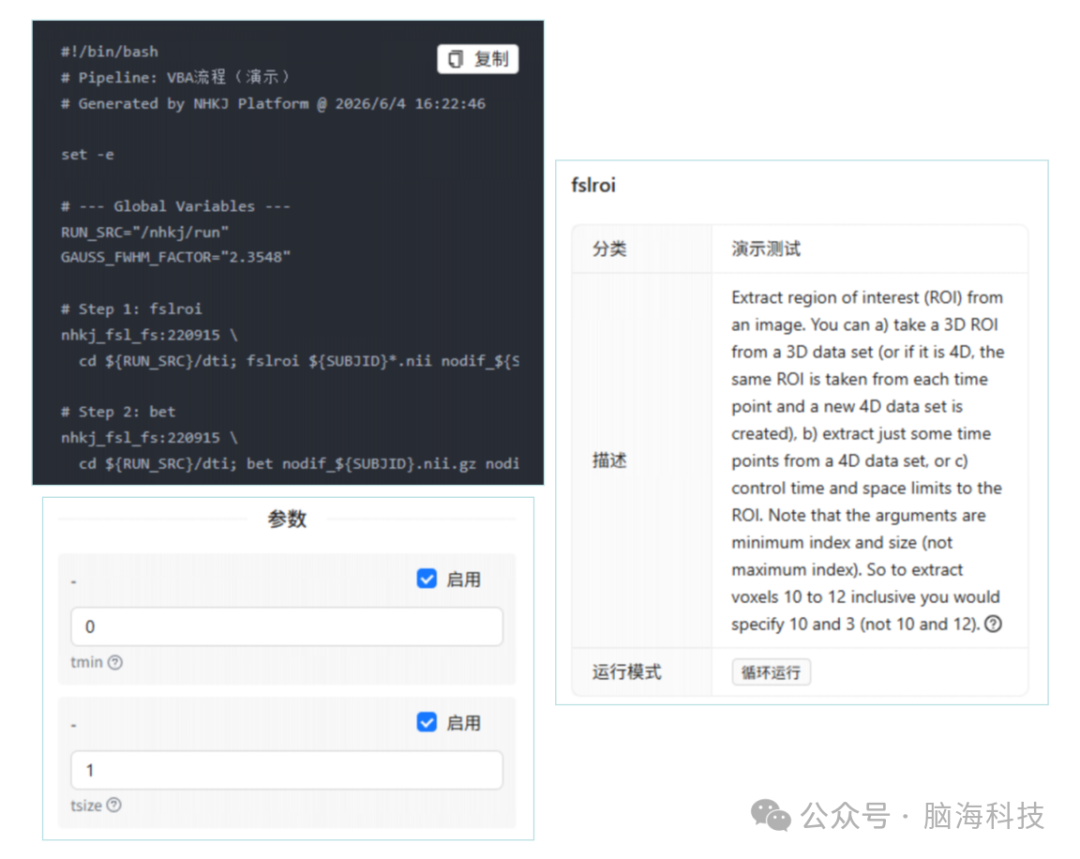Click the '# Step 1: fslroi' code line
Screen dimensions: 1080x859
tap(132, 309)
